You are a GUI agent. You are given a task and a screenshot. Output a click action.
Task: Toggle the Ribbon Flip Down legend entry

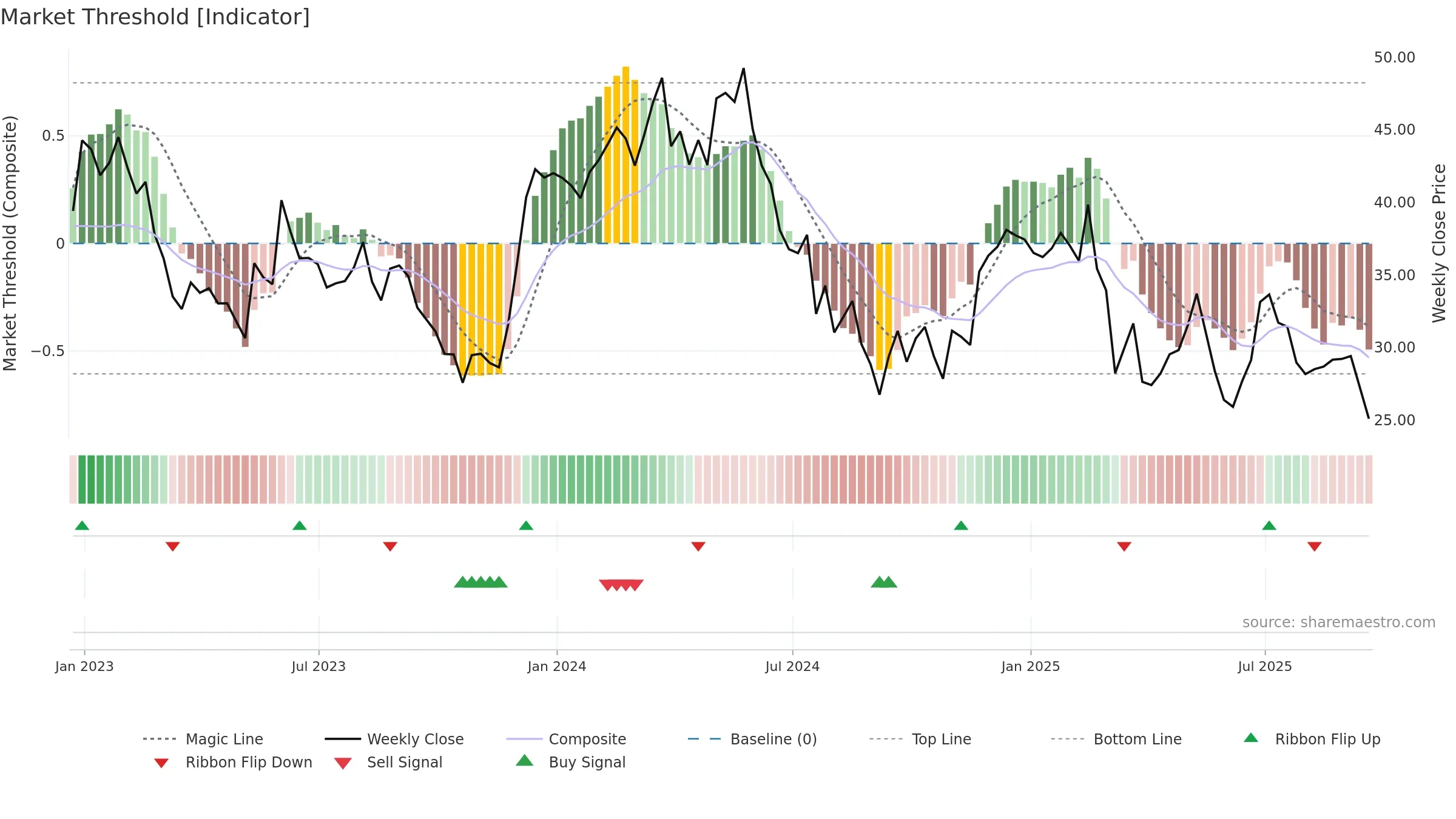(x=233, y=762)
